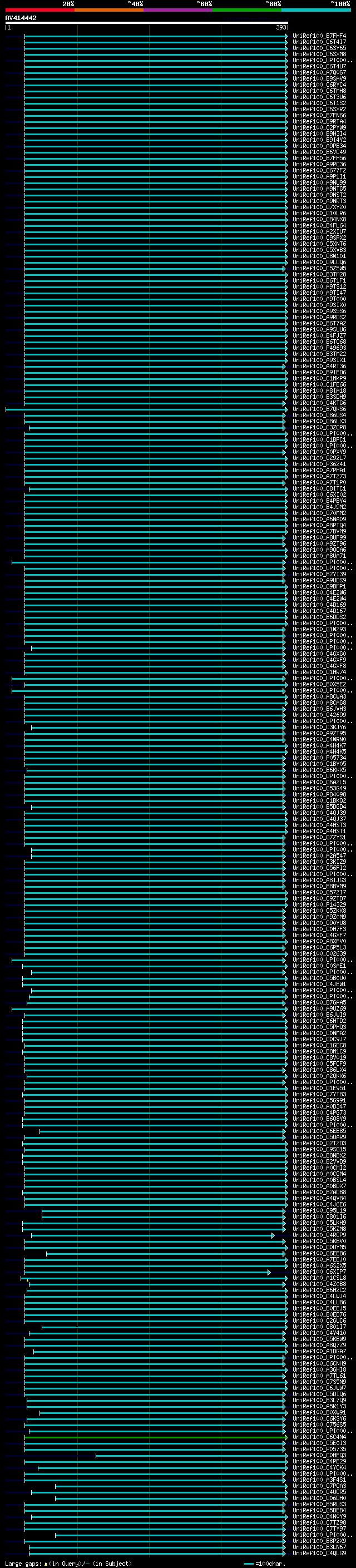Image resolution: width=356 pixels, height=1568 pixels.
Task: Open the UniRef100_C6T417 hit
Action: pyautogui.click(x=319, y=42)
